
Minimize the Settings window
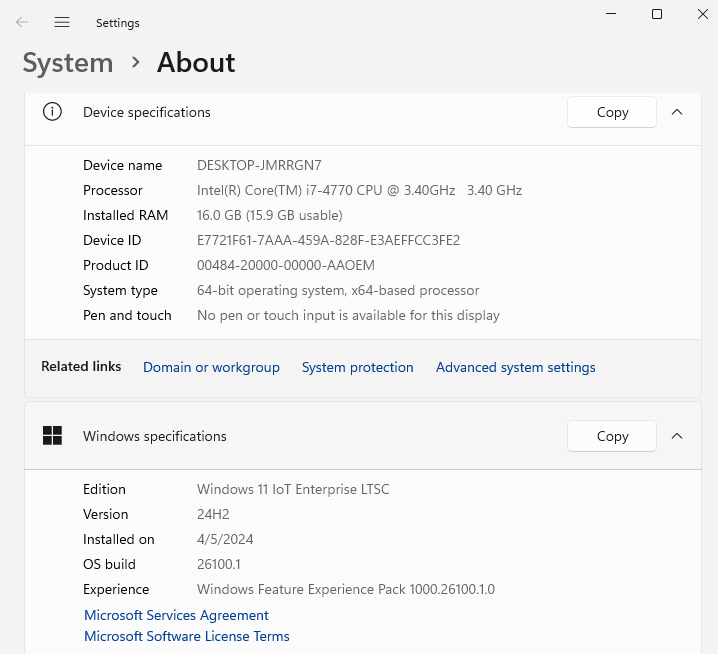(611, 14)
